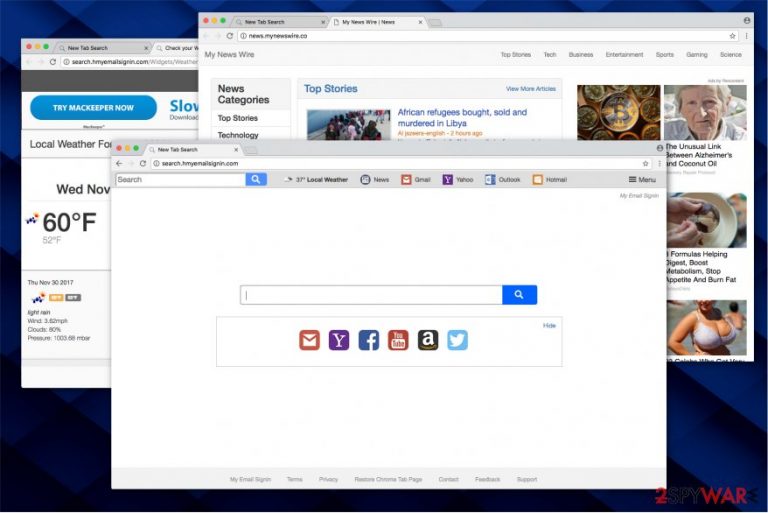Open the Support footer link
The image size is (768, 513).
click(527, 479)
